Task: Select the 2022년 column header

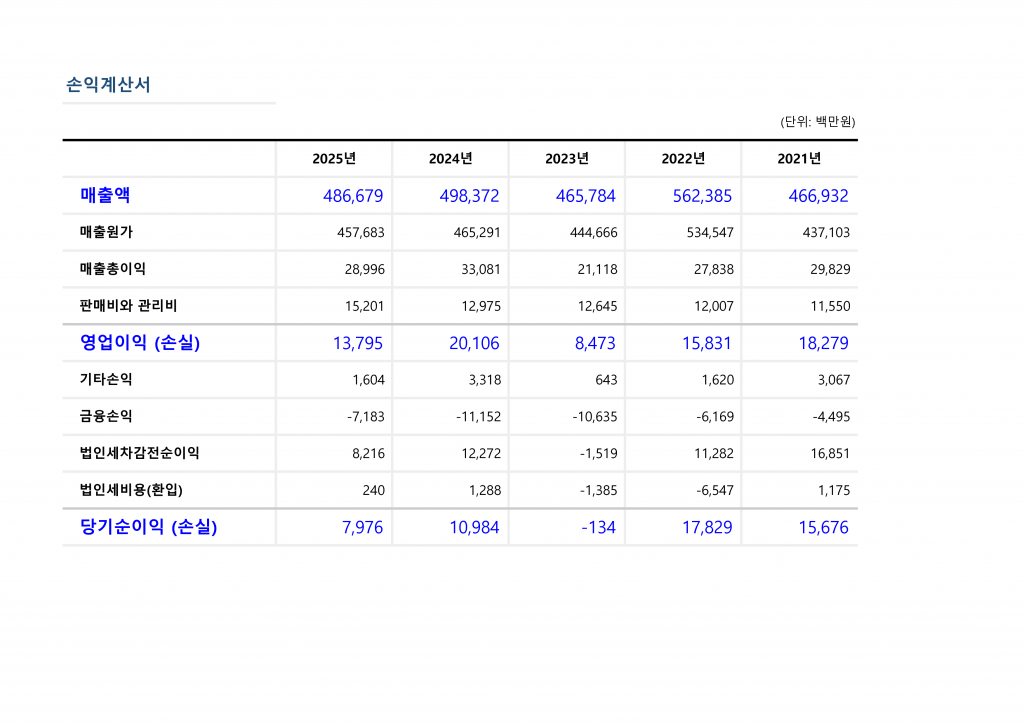Action: pyautogui.click(x=683, y=159)
